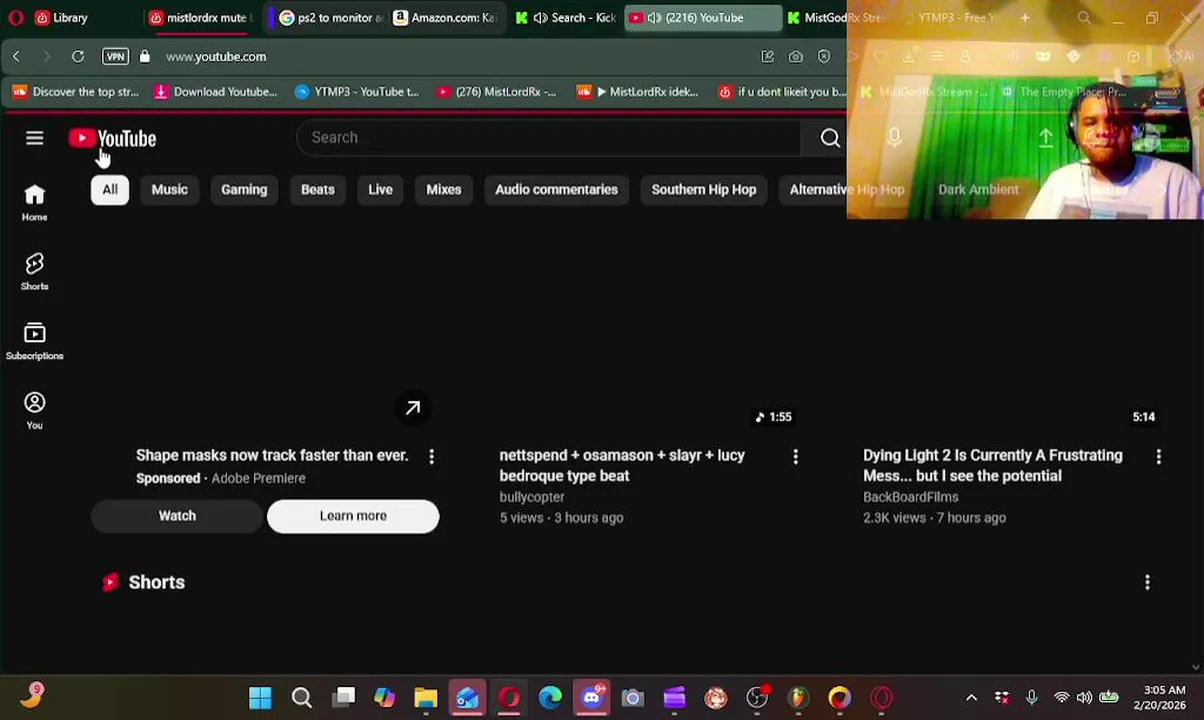Open the You section in sidebar
This screenshot has height=720, width=1204.
[34, 410]
